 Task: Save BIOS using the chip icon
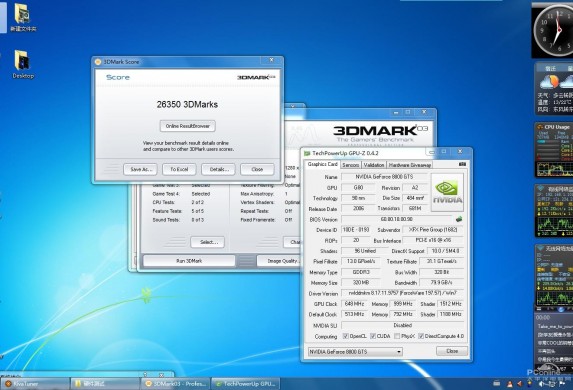coord(459,219)
